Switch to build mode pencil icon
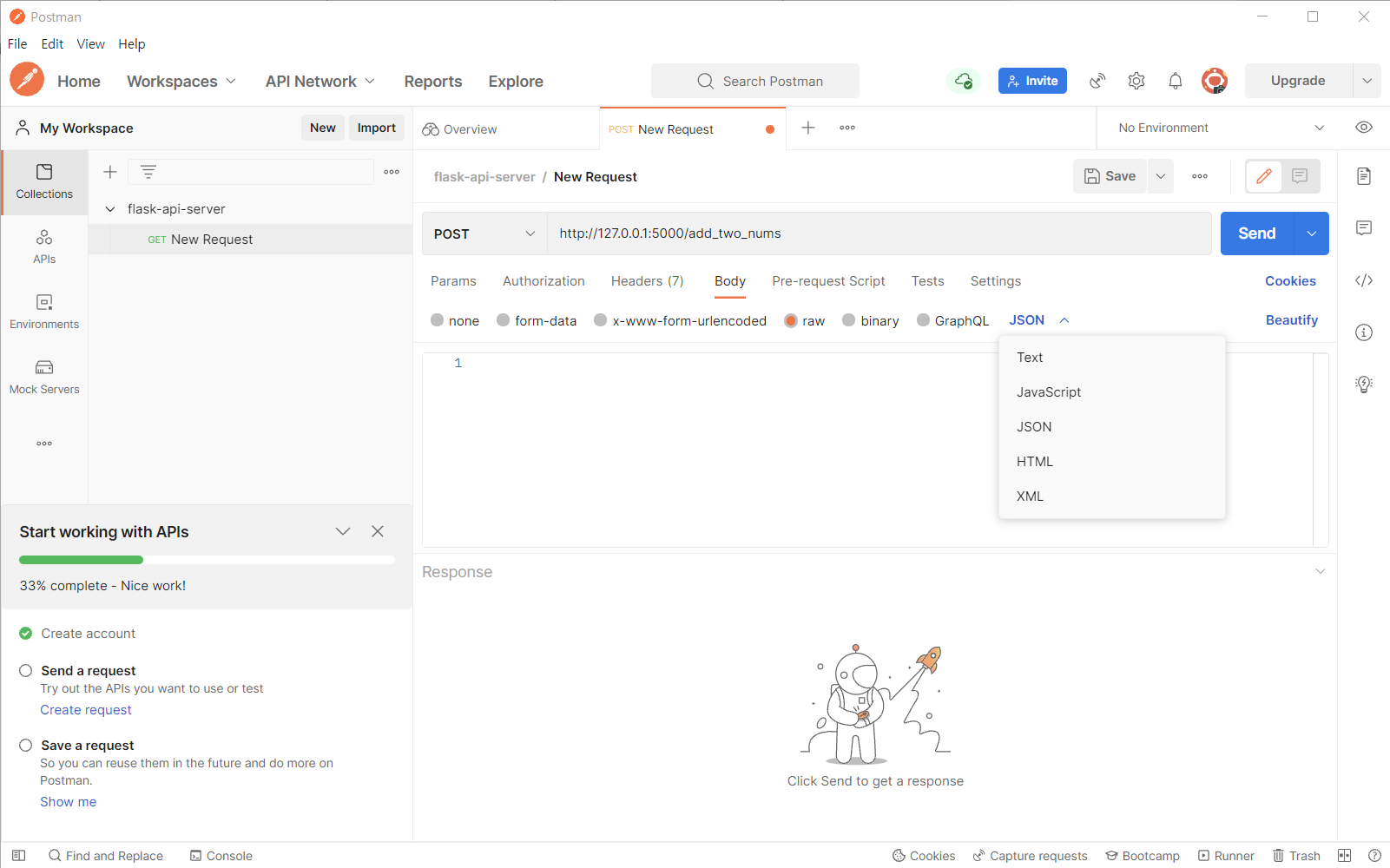This screenshot has height=868, width=1390. (1264, 176)
